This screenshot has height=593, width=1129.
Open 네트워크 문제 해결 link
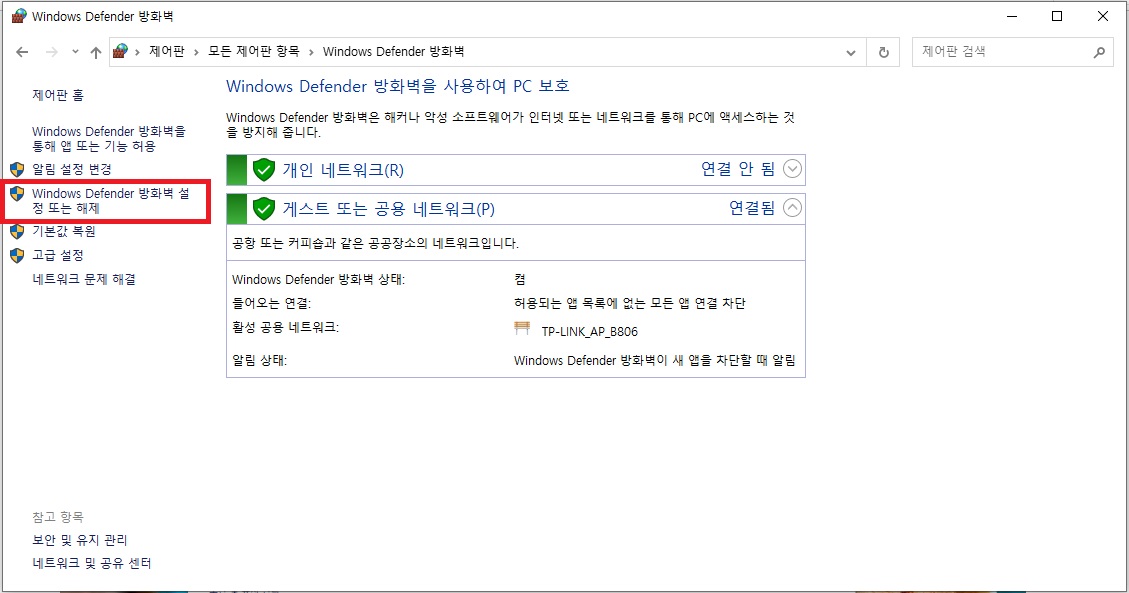coord(84,279)
